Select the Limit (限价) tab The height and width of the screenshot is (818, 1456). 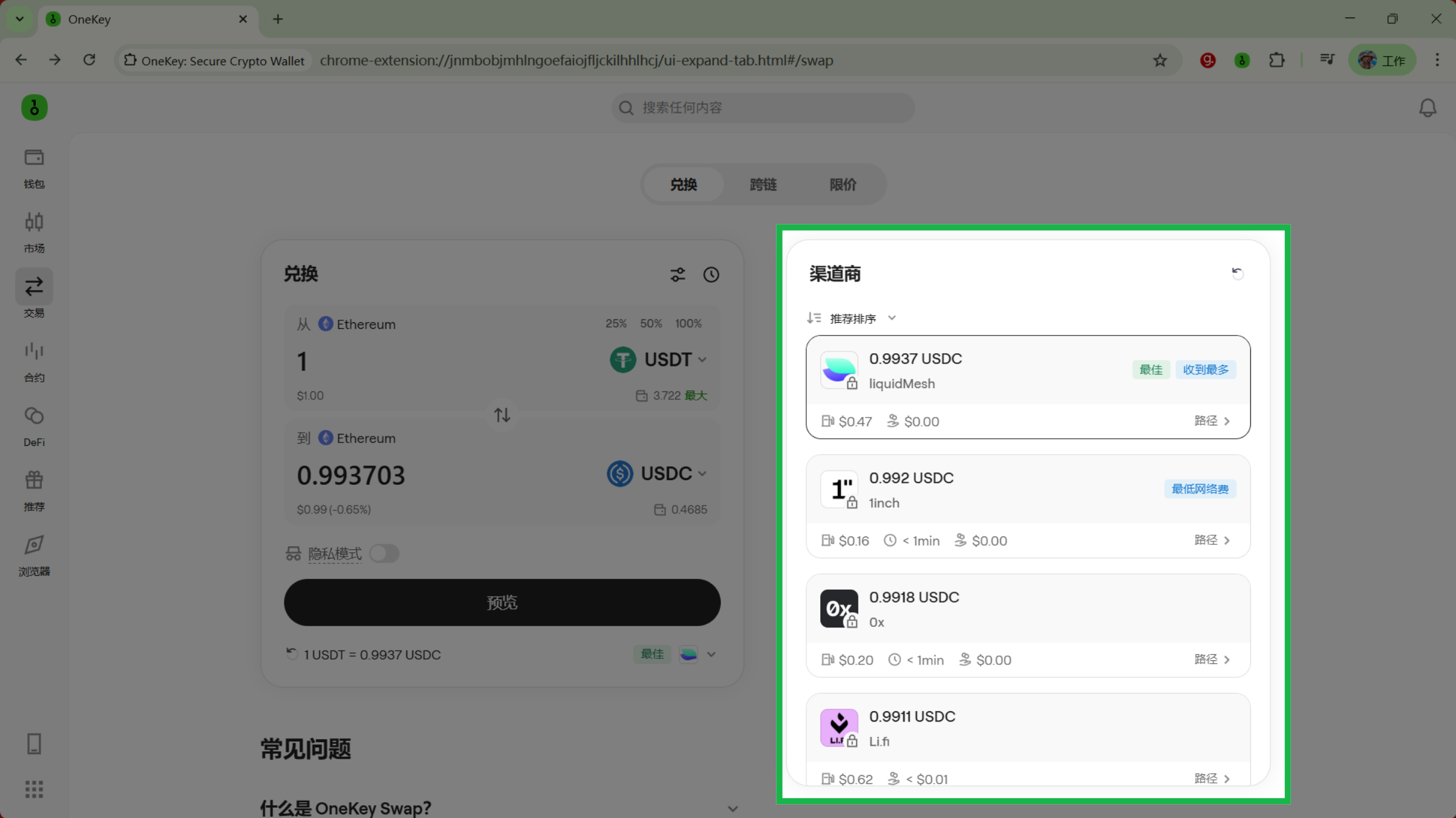pos(843,184)
